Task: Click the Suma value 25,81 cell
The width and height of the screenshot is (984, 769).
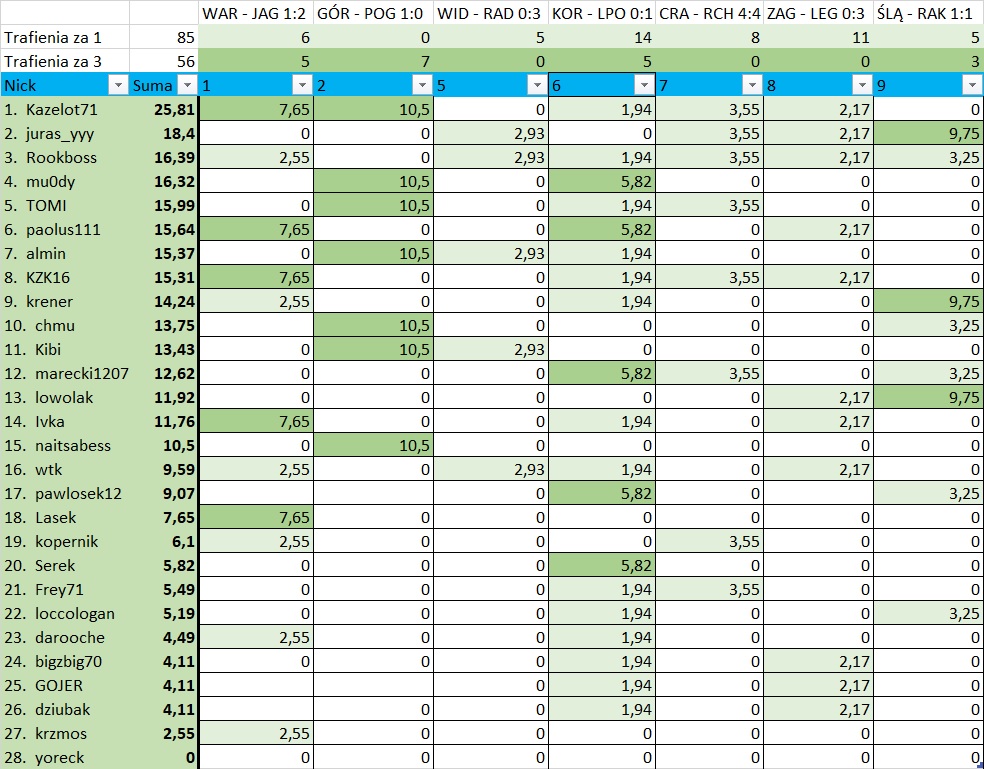Action: point(164,110)
